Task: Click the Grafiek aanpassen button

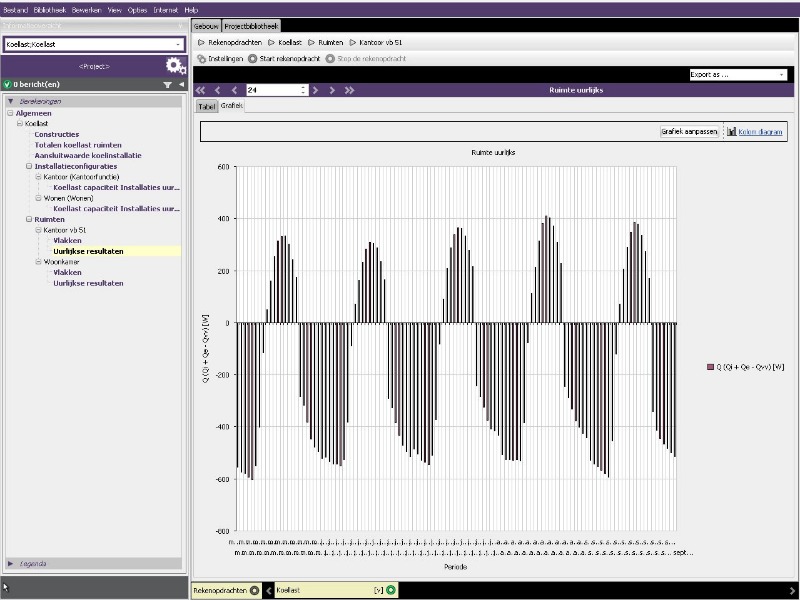Action: point(689,132)
